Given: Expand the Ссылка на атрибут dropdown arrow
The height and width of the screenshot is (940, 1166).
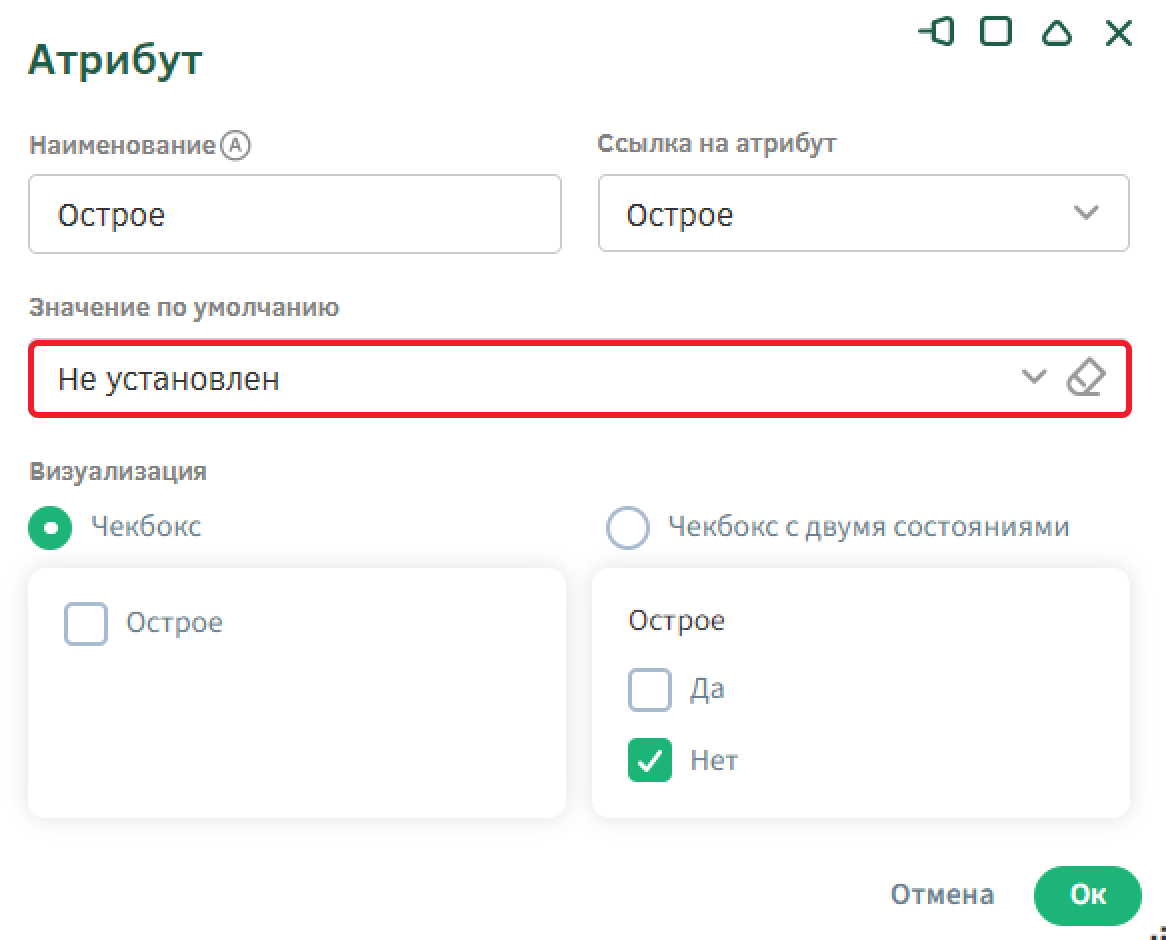Looking at the screenshot, I should [1085, 213].
